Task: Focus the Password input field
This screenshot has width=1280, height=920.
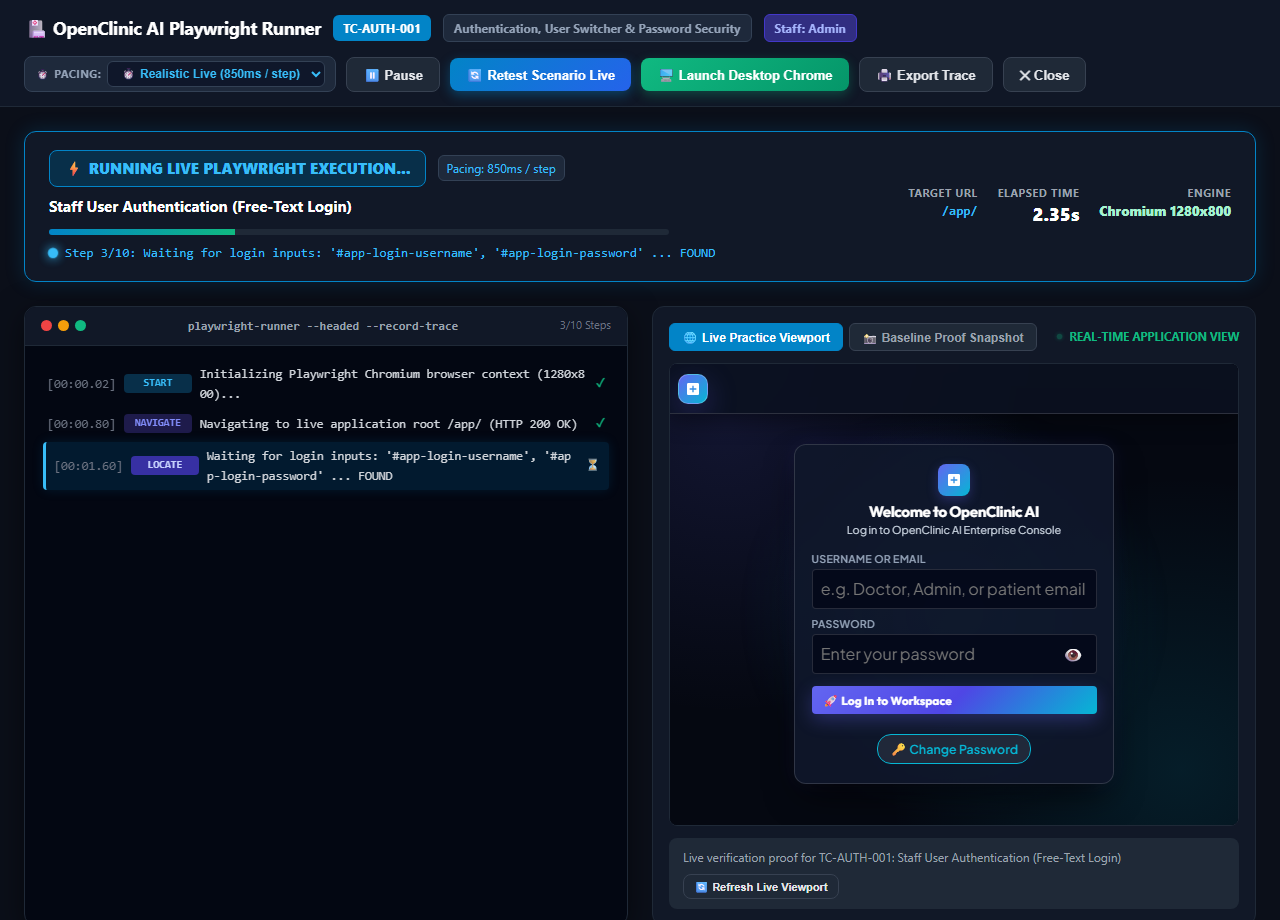Action: pos(954,654)
